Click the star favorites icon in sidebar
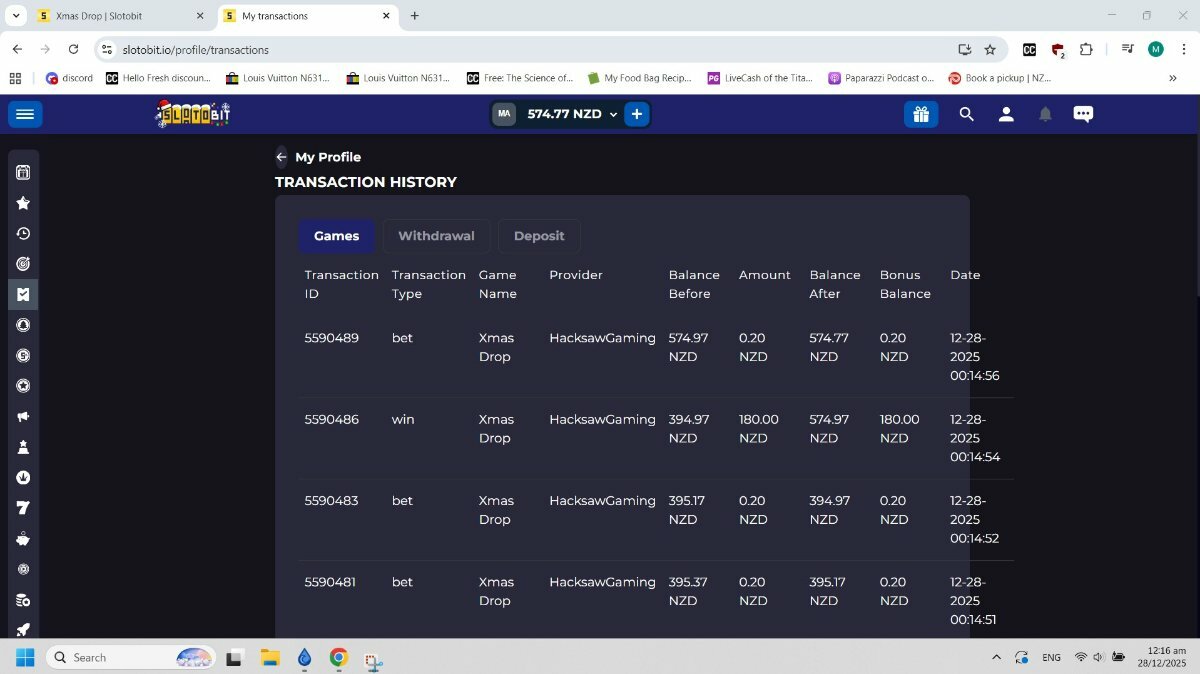This screenshot has width=1200, height=674. click(x=23, y=203)
